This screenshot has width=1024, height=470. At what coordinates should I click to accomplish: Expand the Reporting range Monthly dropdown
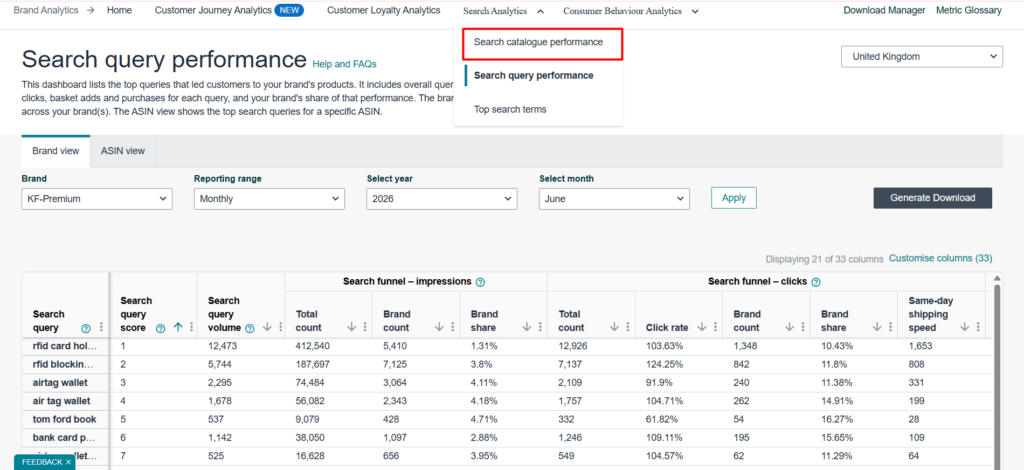[269, 199]
